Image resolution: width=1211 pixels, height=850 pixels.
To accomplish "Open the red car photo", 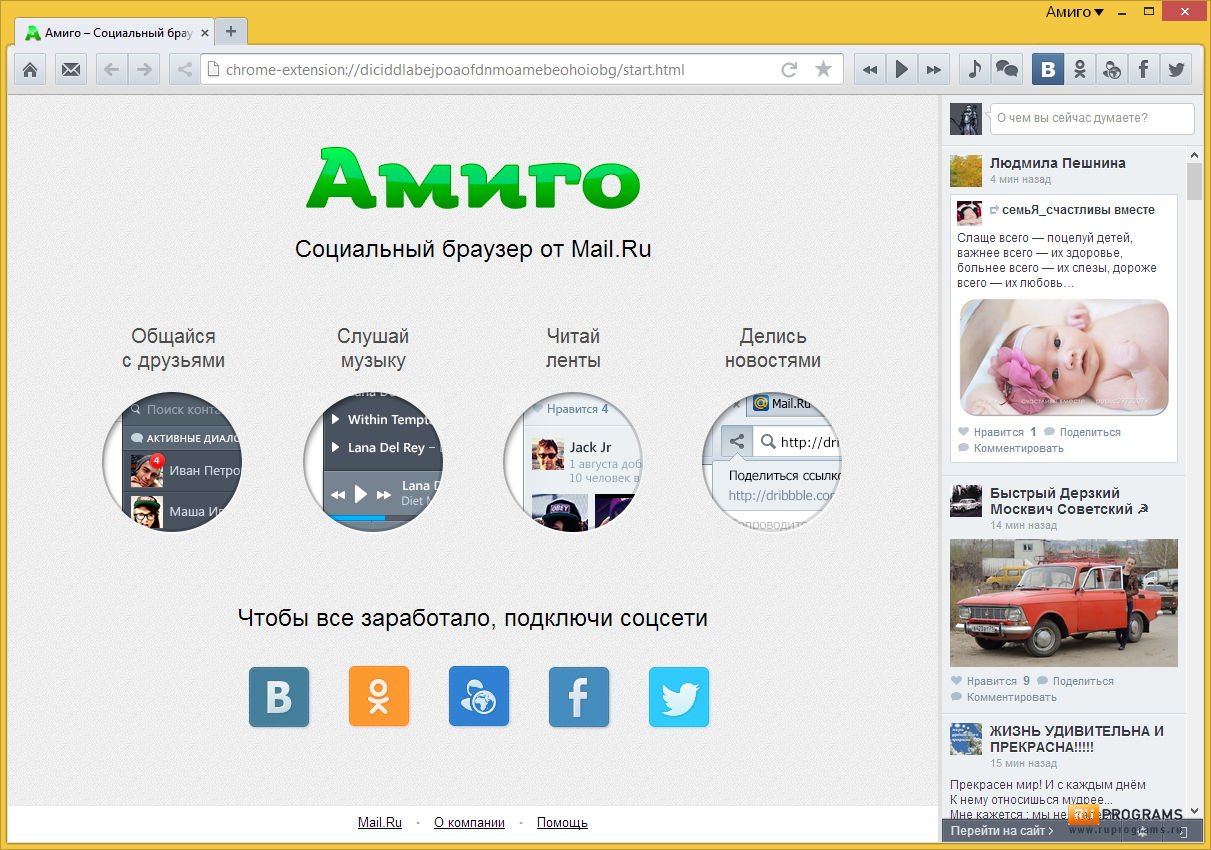I will 1064,603.
